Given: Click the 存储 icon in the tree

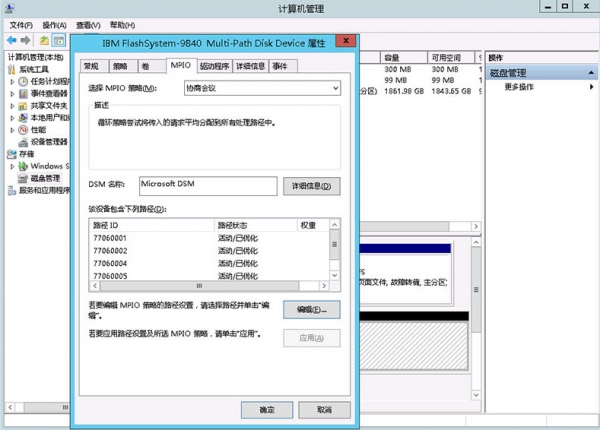Looking at the screenshot, I should [12, 154].
